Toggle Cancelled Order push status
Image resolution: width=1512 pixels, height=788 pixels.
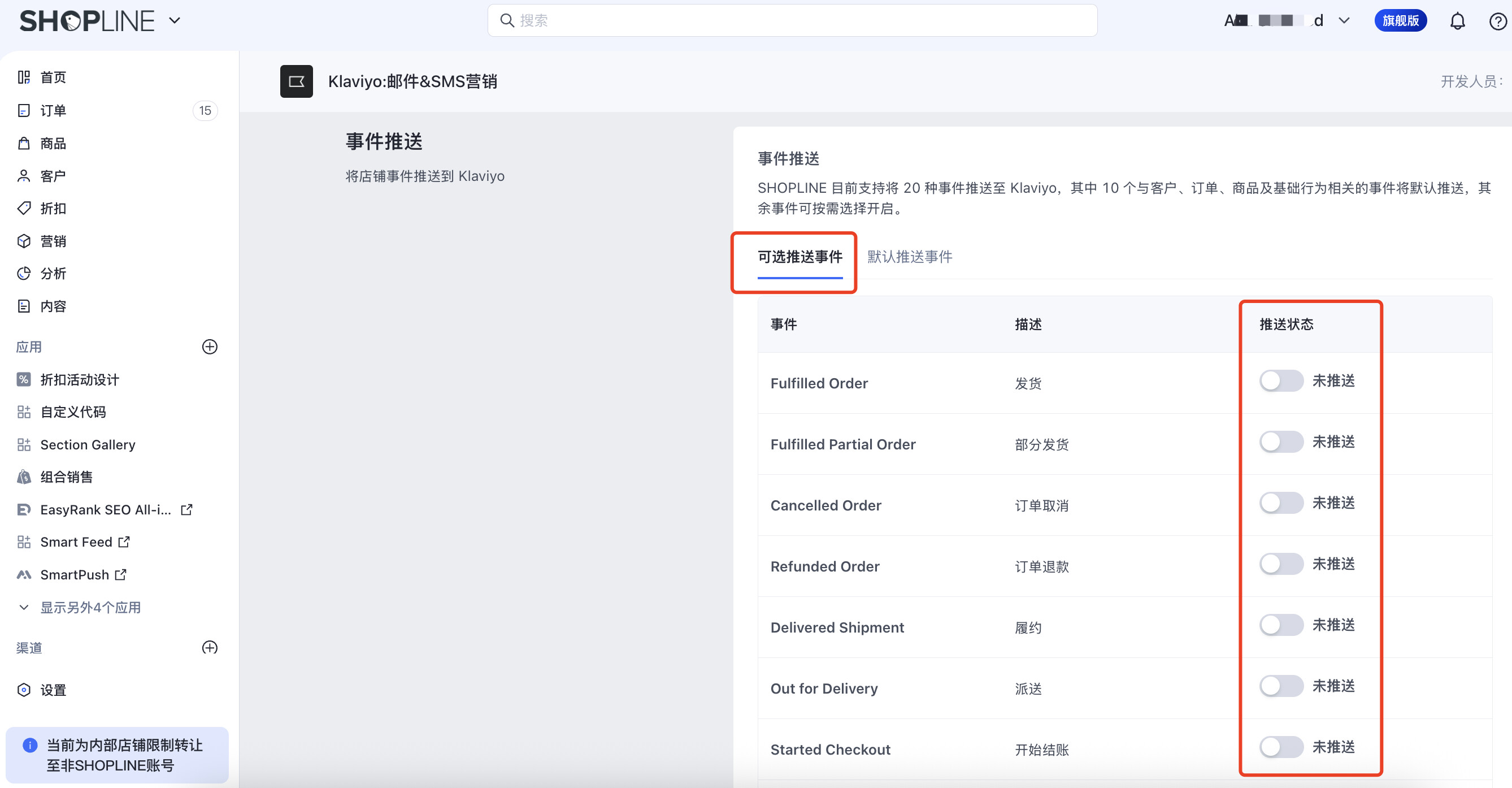point(1281,503)
